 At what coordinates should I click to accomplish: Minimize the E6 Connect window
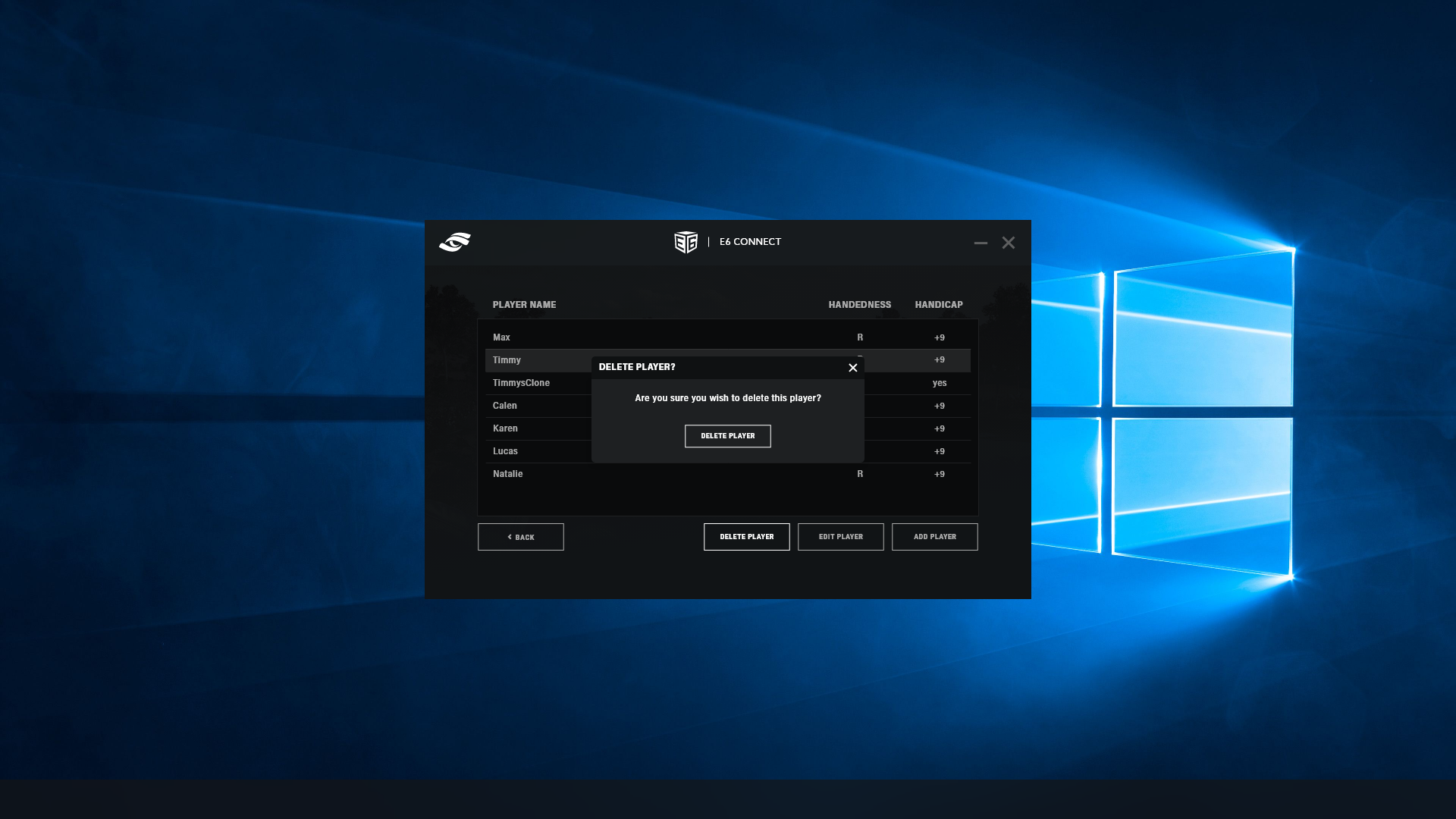[981, 243]
